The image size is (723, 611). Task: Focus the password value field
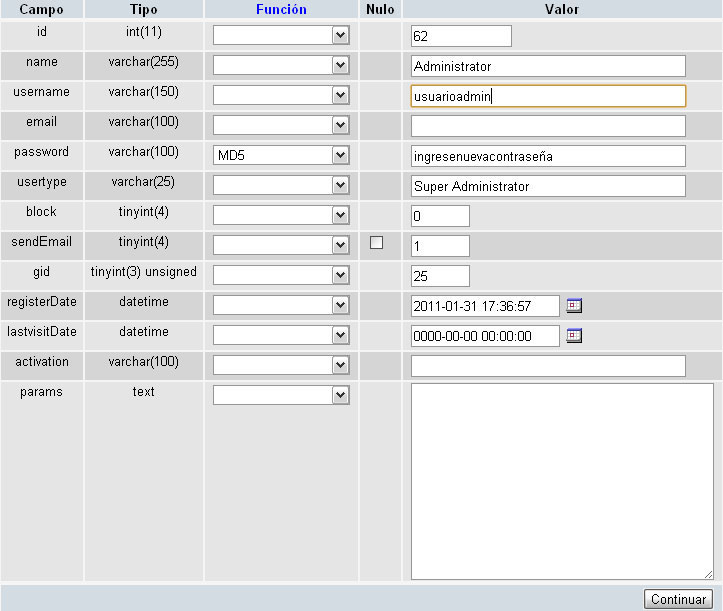[548, 156]
